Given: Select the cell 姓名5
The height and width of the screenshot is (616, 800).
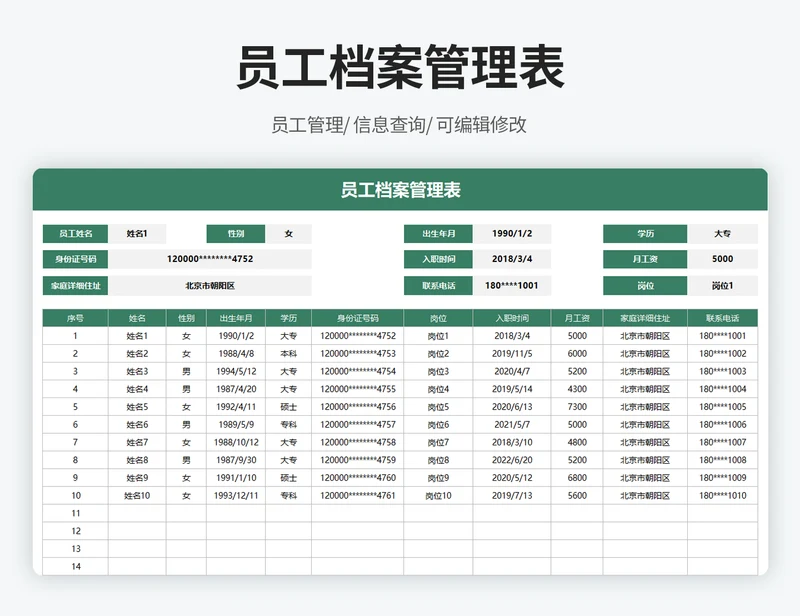Looking at the screenshot, I should pos(137,407).
